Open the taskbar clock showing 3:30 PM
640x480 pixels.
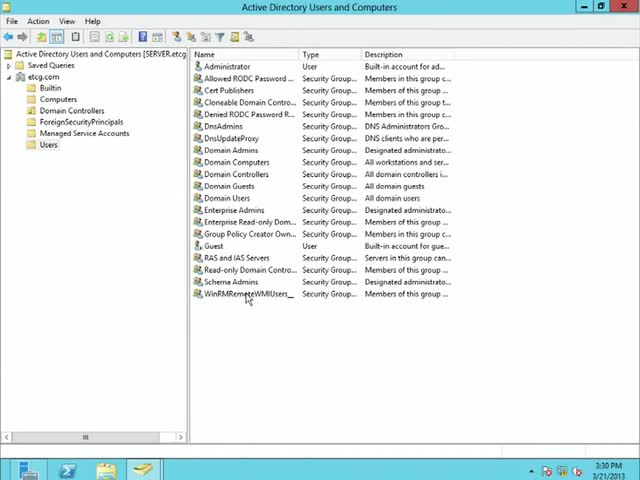click(609, 471)
